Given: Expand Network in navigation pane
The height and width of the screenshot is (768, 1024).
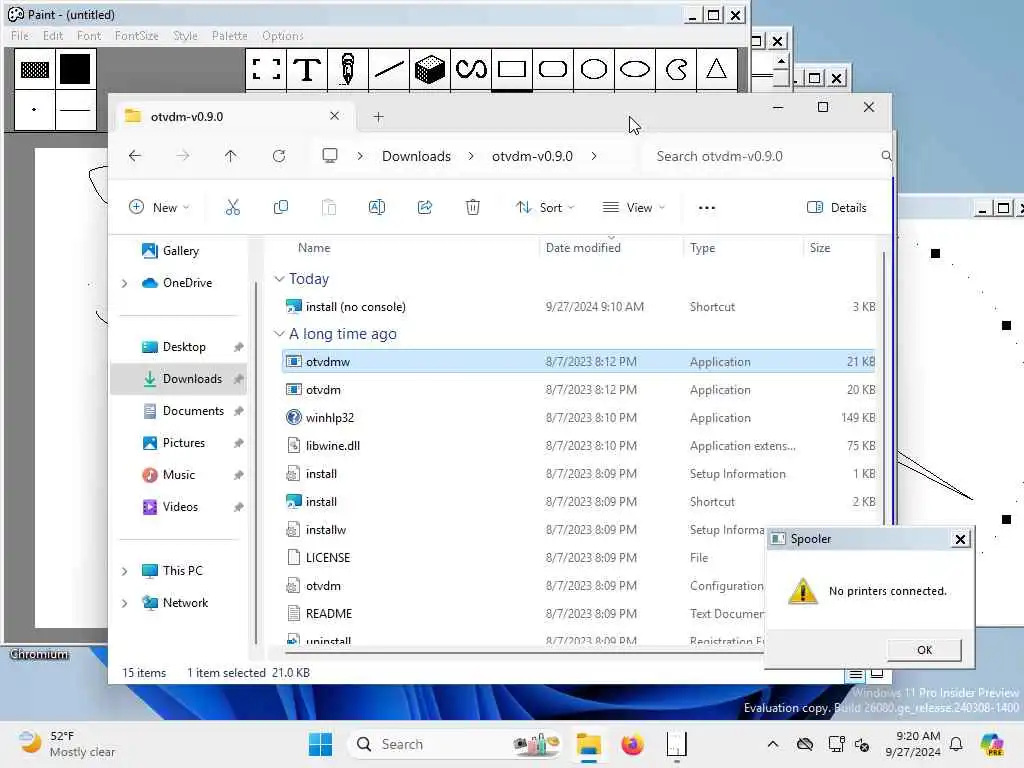Looking at the screenshot, I should click(125, 603).
